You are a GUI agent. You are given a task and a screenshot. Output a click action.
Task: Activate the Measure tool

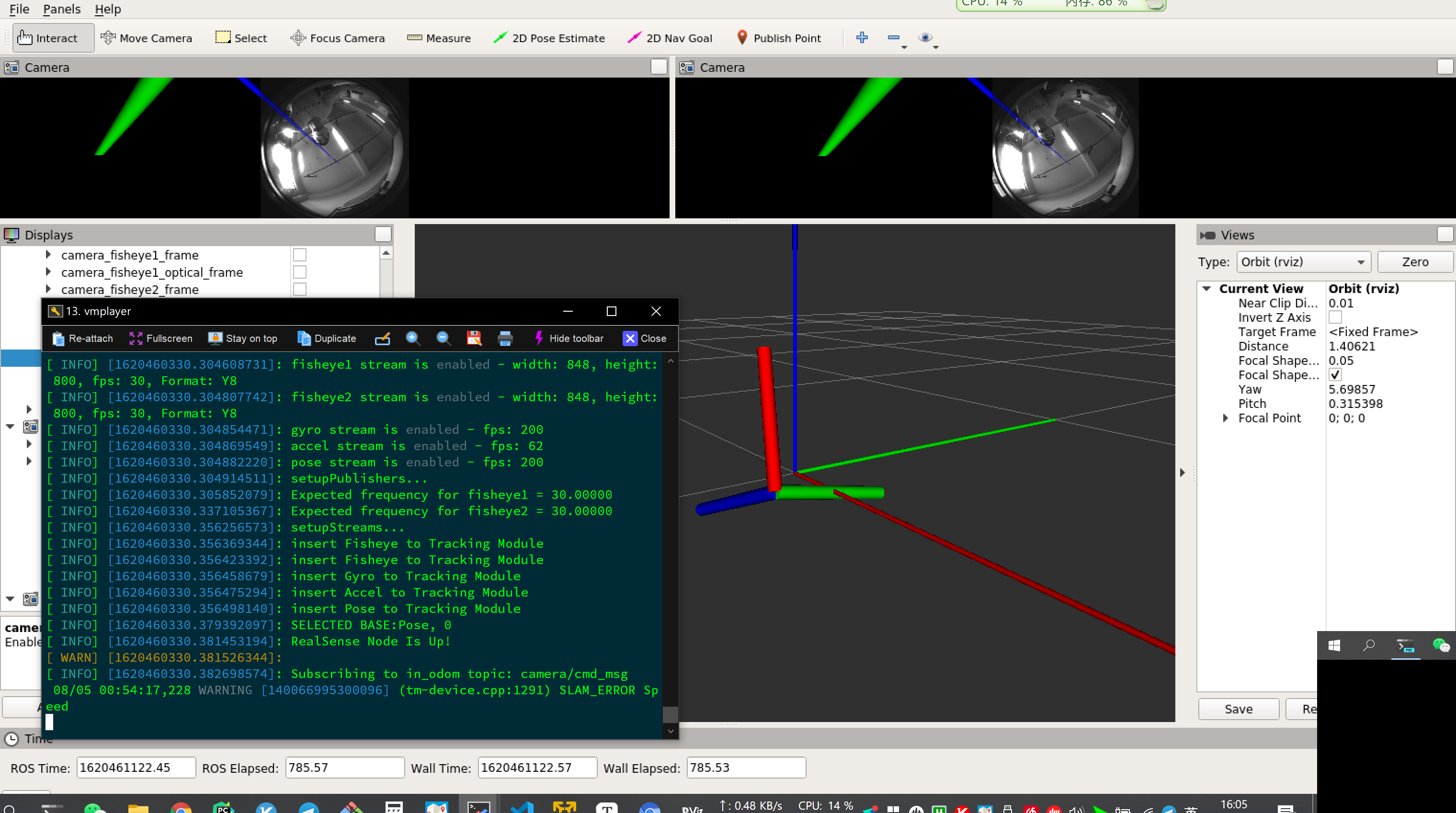(439, 38)
